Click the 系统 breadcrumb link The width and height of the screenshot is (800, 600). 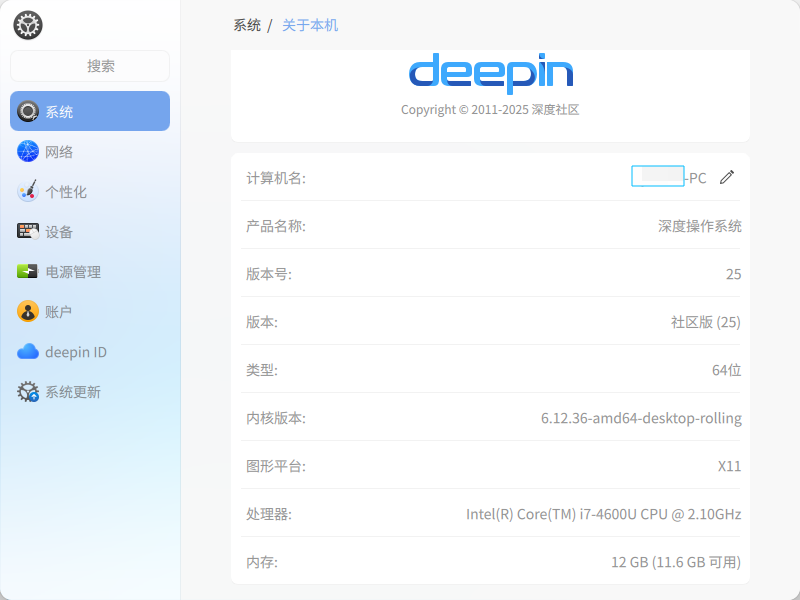point(247,25)
